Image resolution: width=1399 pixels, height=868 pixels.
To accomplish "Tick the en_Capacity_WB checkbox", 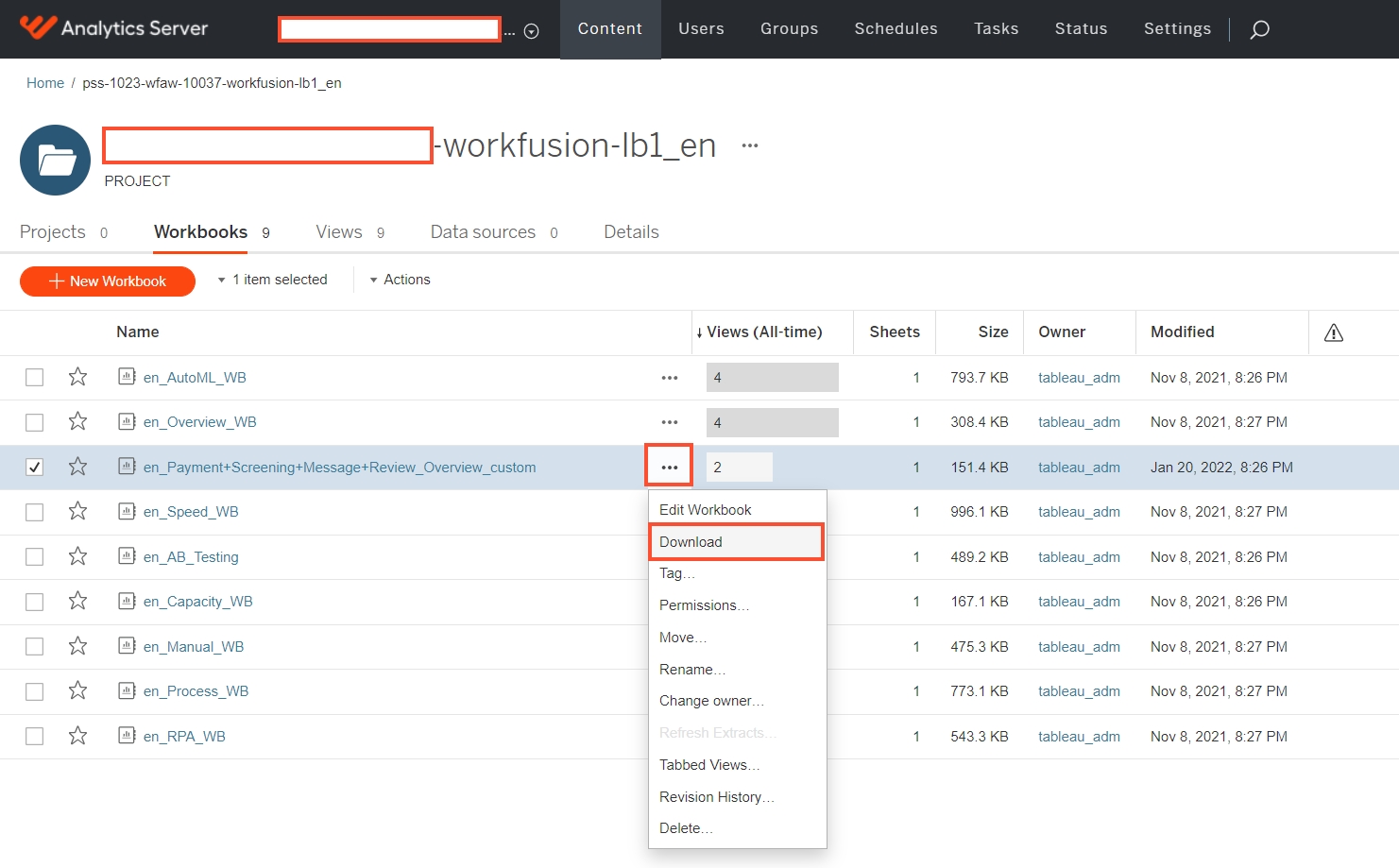I will (x=35, y=602).
